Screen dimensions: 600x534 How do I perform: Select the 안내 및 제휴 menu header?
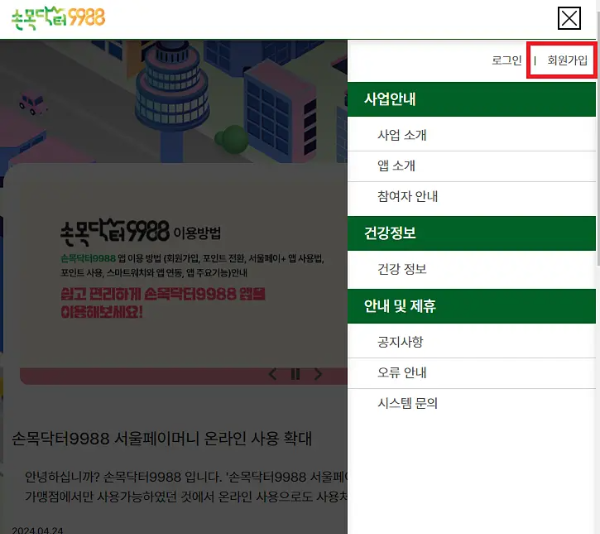471,306
